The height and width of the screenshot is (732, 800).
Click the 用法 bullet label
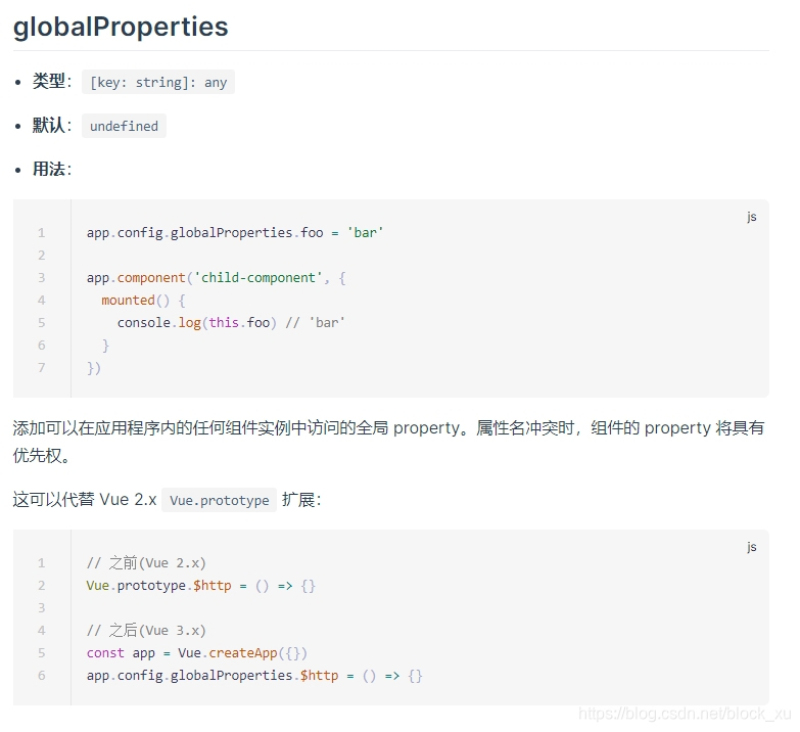click(x=49, y=169)
